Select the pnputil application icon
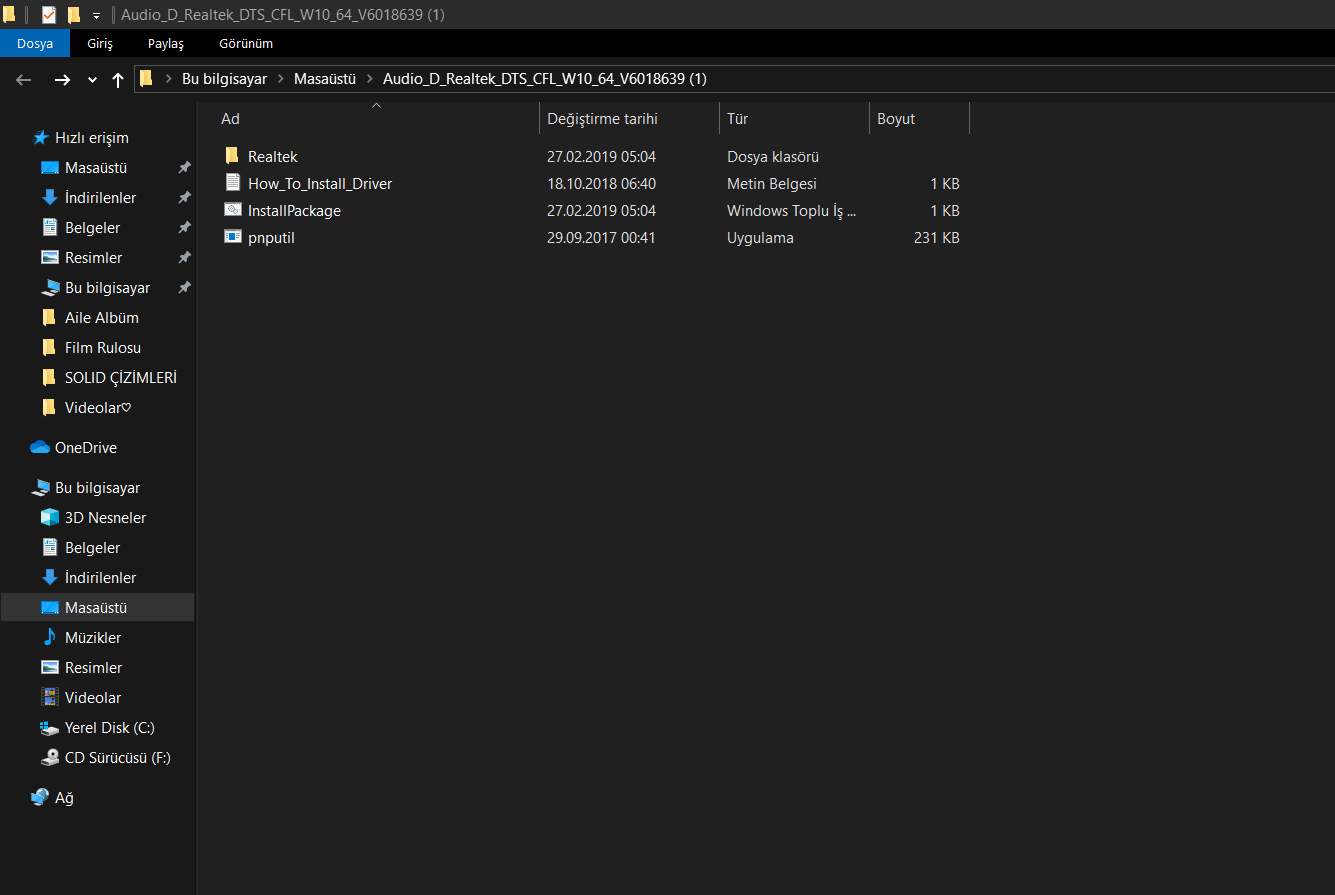The height and width of the screenshot is (895, 1335). pos(232,237)
